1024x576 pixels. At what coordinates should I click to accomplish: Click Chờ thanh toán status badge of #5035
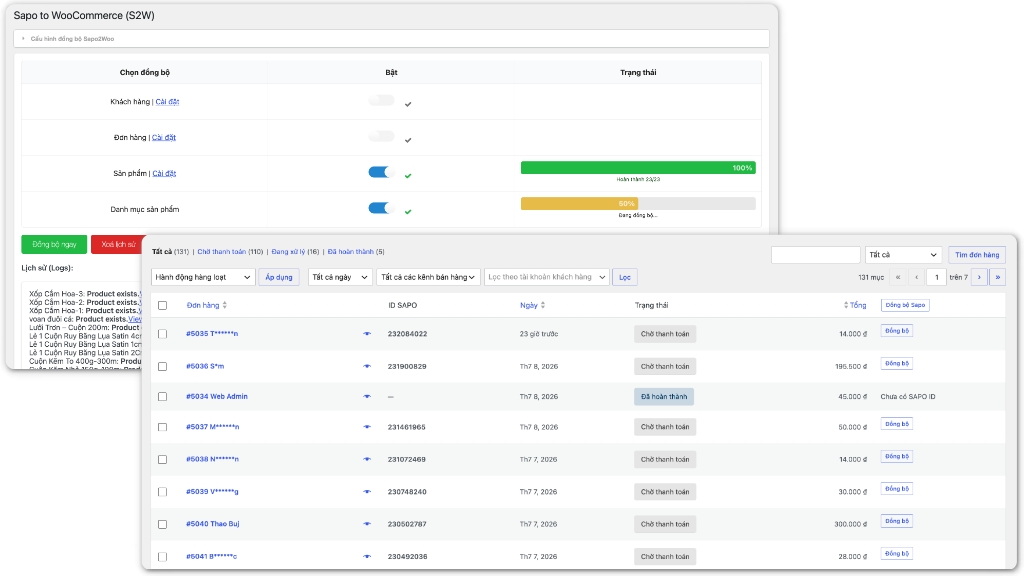coord(665,334)
